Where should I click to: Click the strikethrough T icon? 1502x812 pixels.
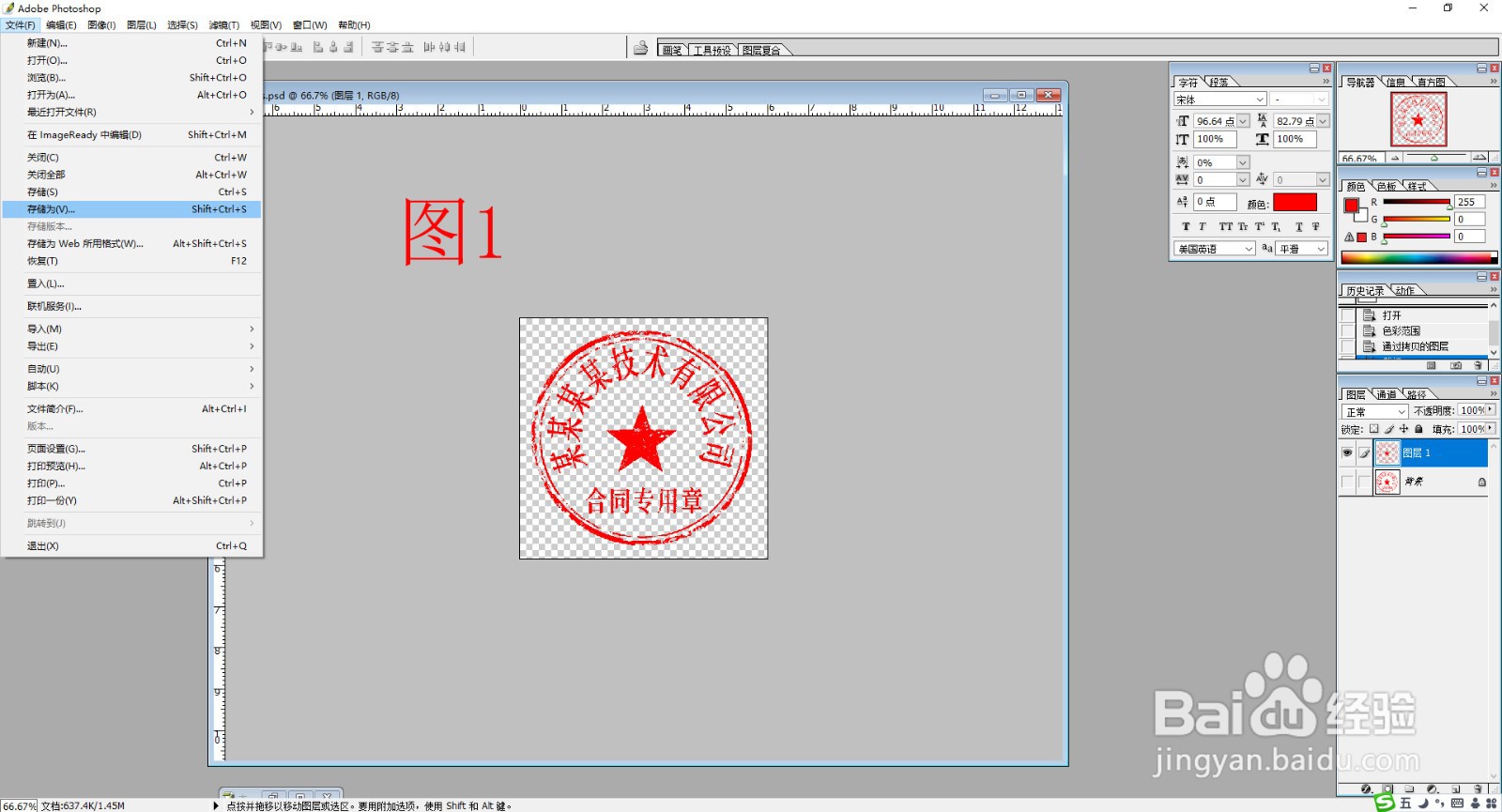pos(1315,226)
